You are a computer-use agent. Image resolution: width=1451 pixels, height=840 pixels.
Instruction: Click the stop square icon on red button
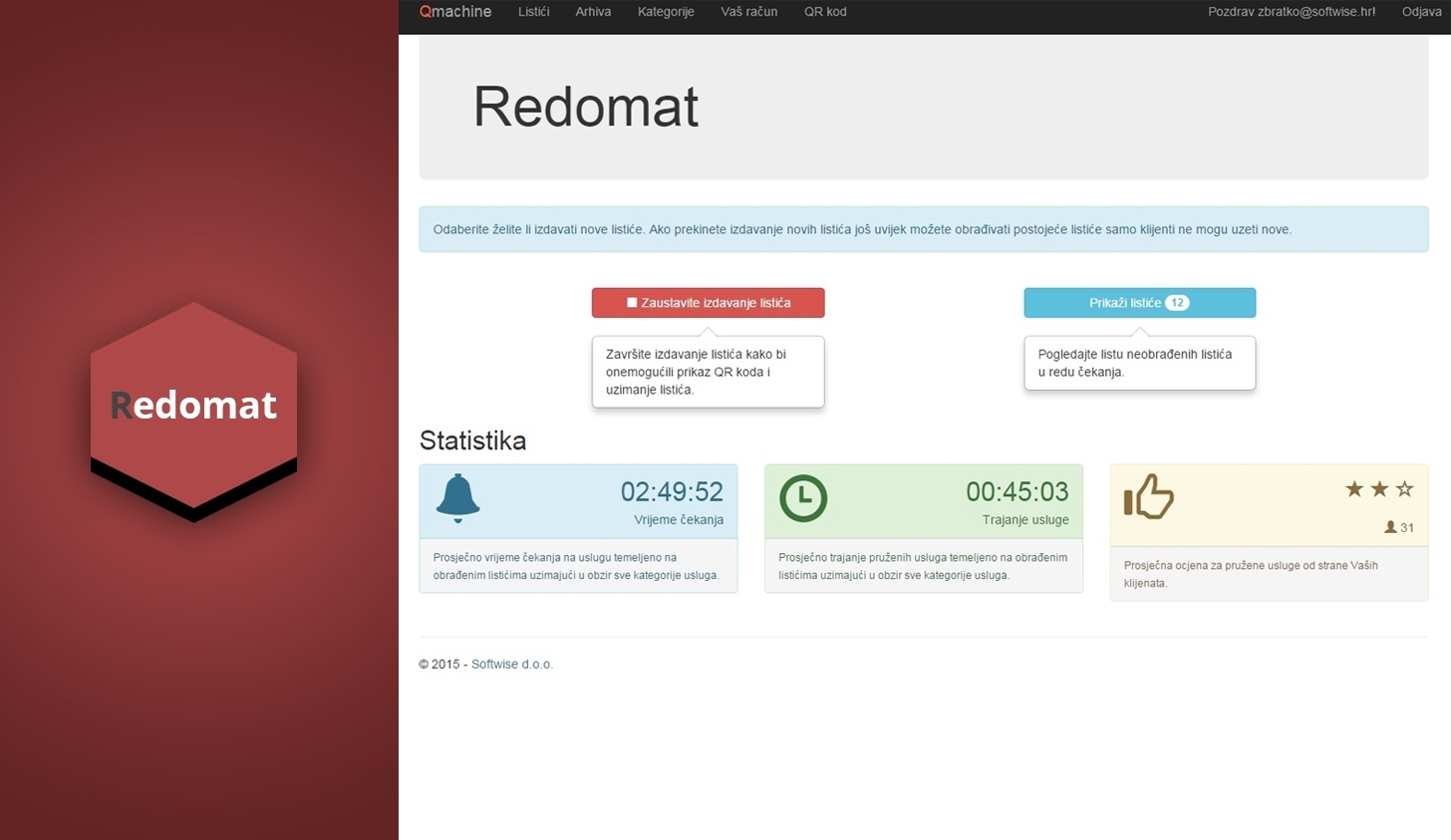[632, 303]
